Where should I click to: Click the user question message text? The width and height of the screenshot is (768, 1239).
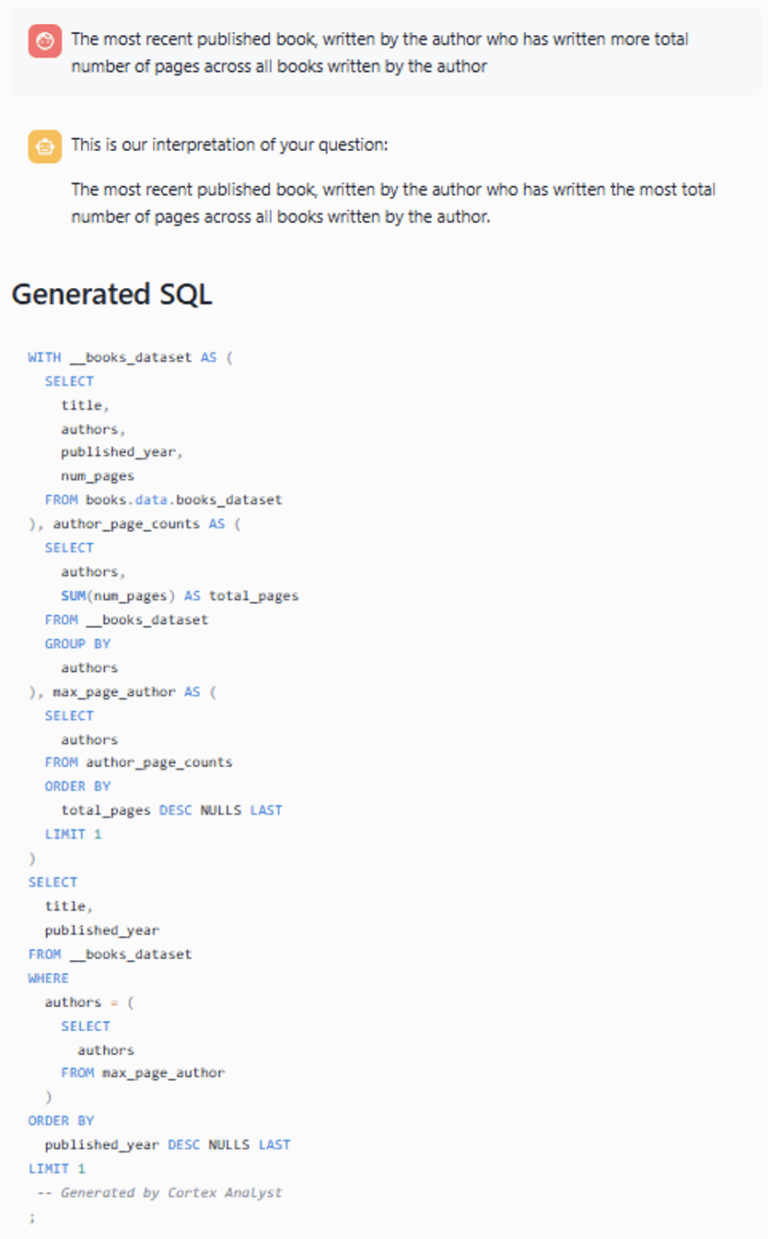point(380,53)
